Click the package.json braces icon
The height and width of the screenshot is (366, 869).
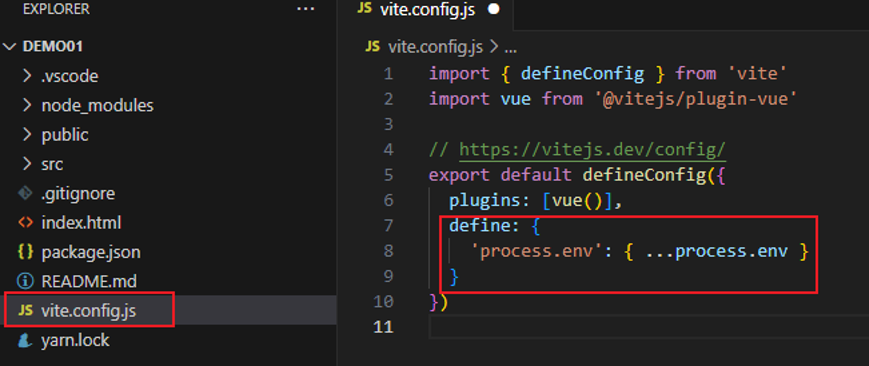[25, 252]
